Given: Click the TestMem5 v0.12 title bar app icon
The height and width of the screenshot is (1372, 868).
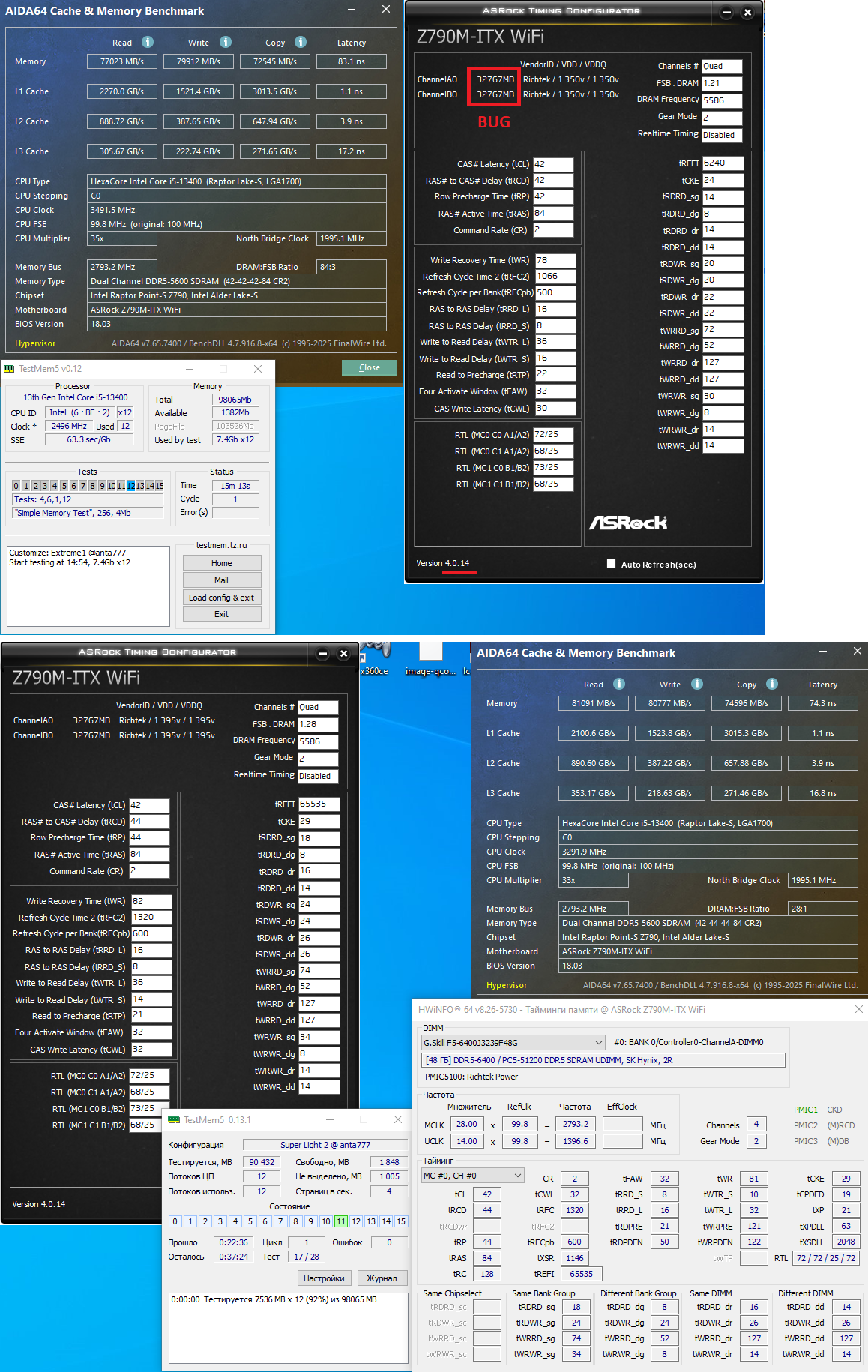Looking at the screenshot, I should coord(10,369).
